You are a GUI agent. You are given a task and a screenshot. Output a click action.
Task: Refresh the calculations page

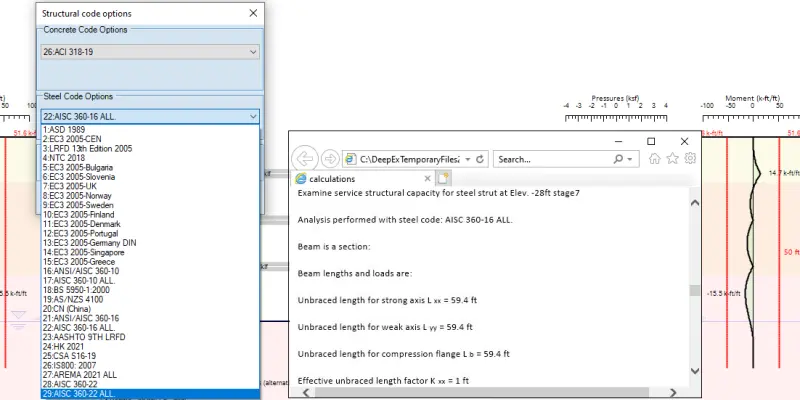point(480,159)
